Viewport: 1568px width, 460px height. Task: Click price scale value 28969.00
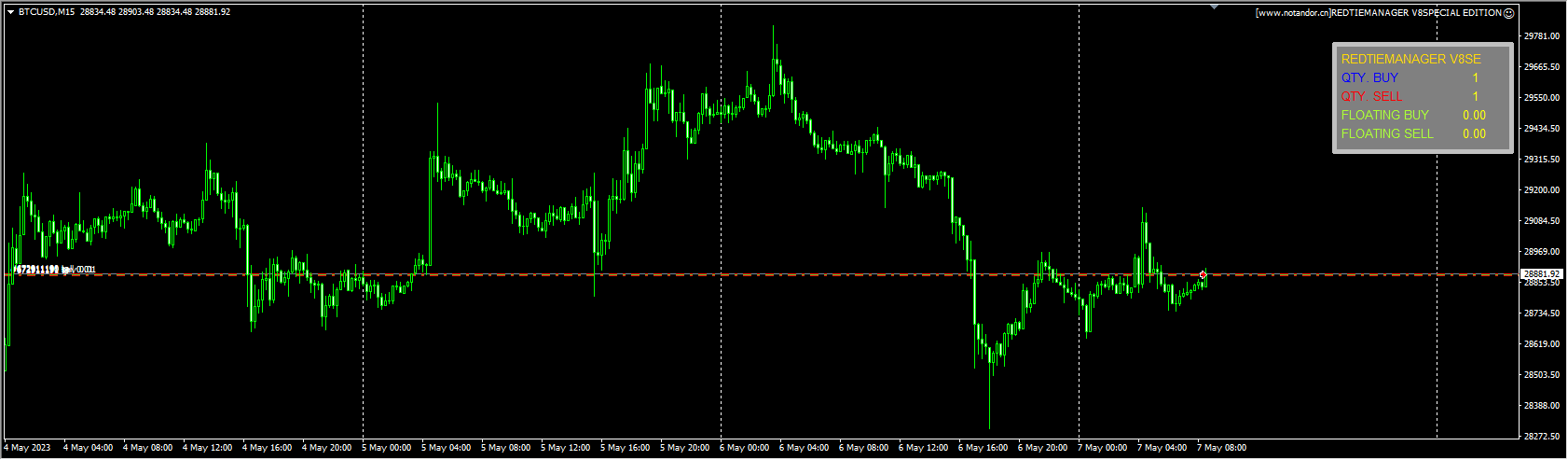pos(1542,252)
